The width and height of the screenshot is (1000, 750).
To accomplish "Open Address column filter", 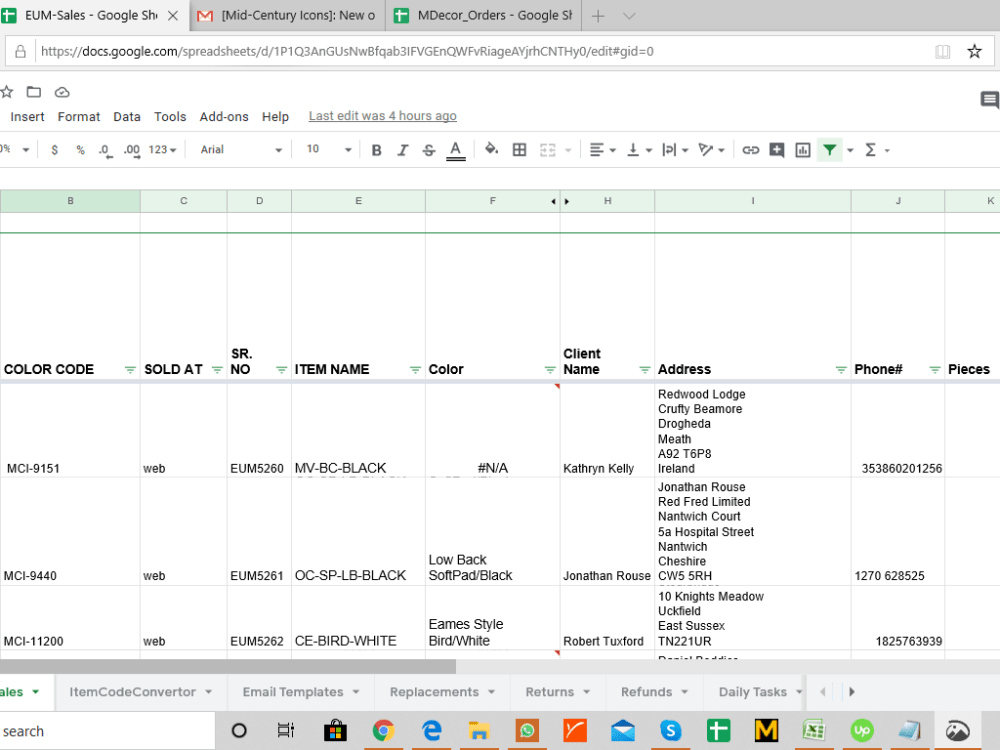I will coord(841,370).
